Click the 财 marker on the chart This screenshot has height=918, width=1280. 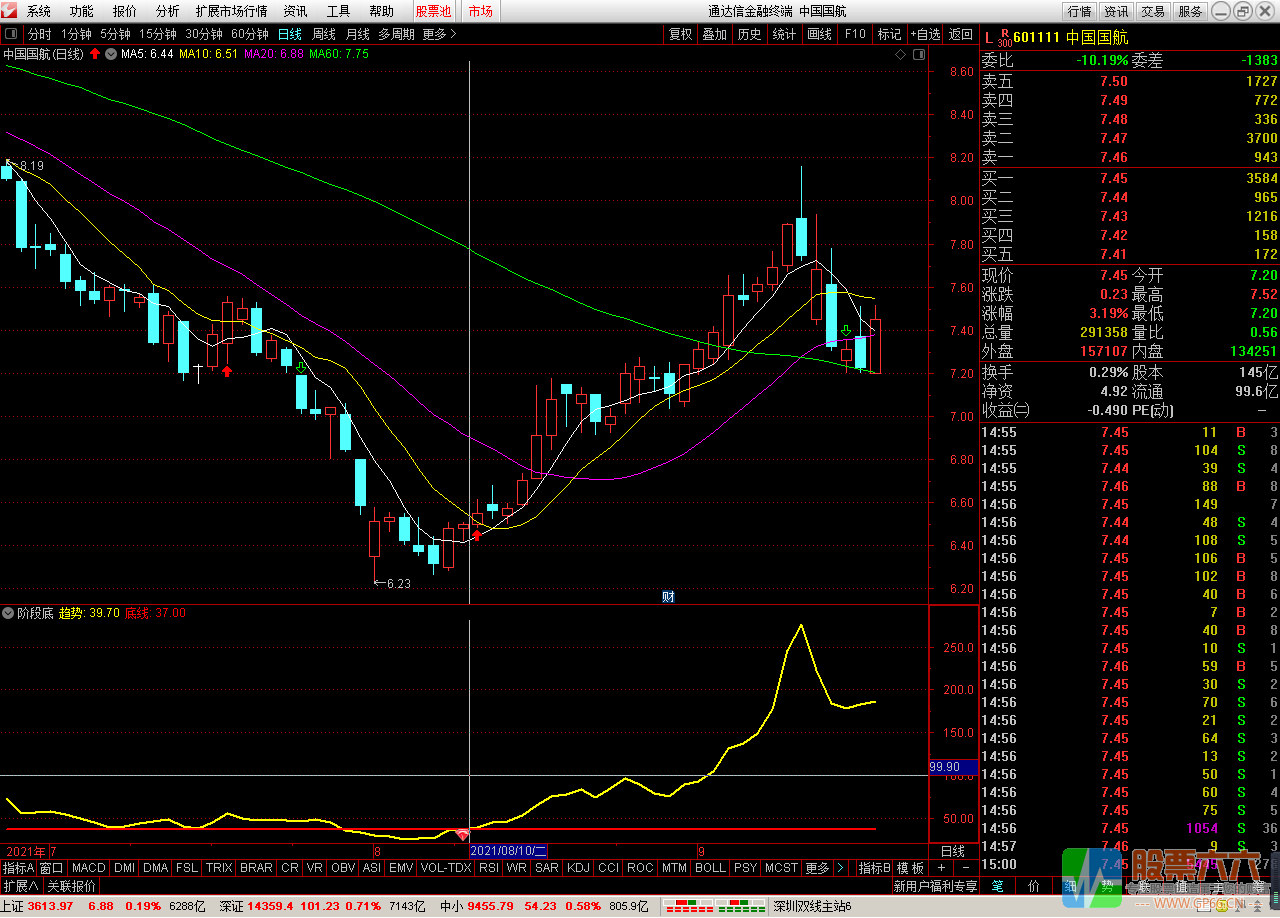(668, 597)
